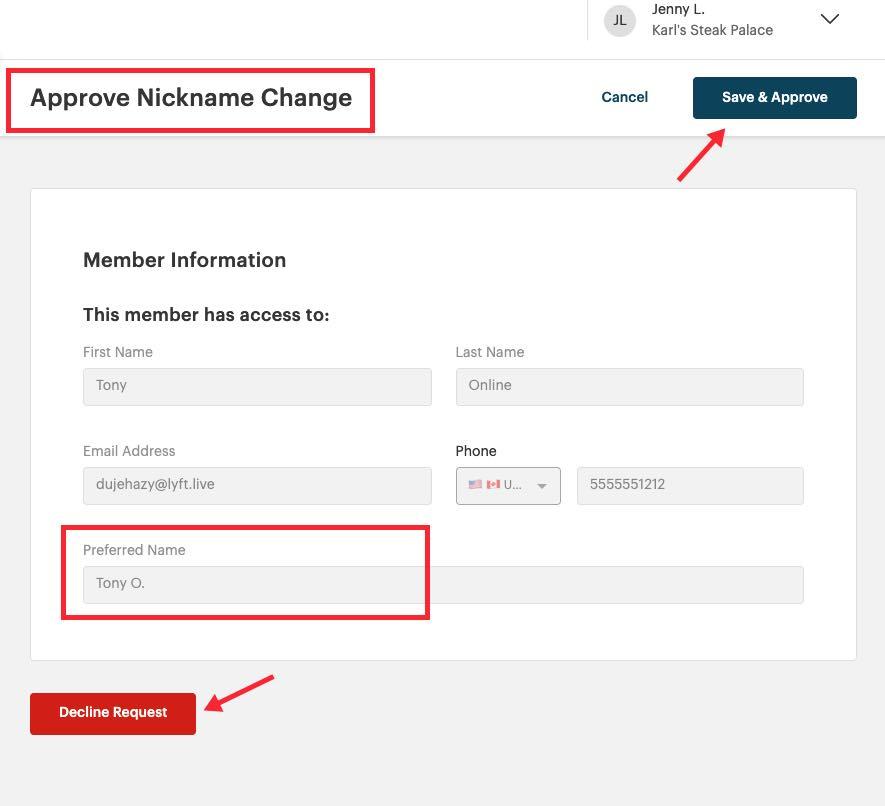
Task: Click the First Name field containing Tony
Action: click(x=257, y=386)
